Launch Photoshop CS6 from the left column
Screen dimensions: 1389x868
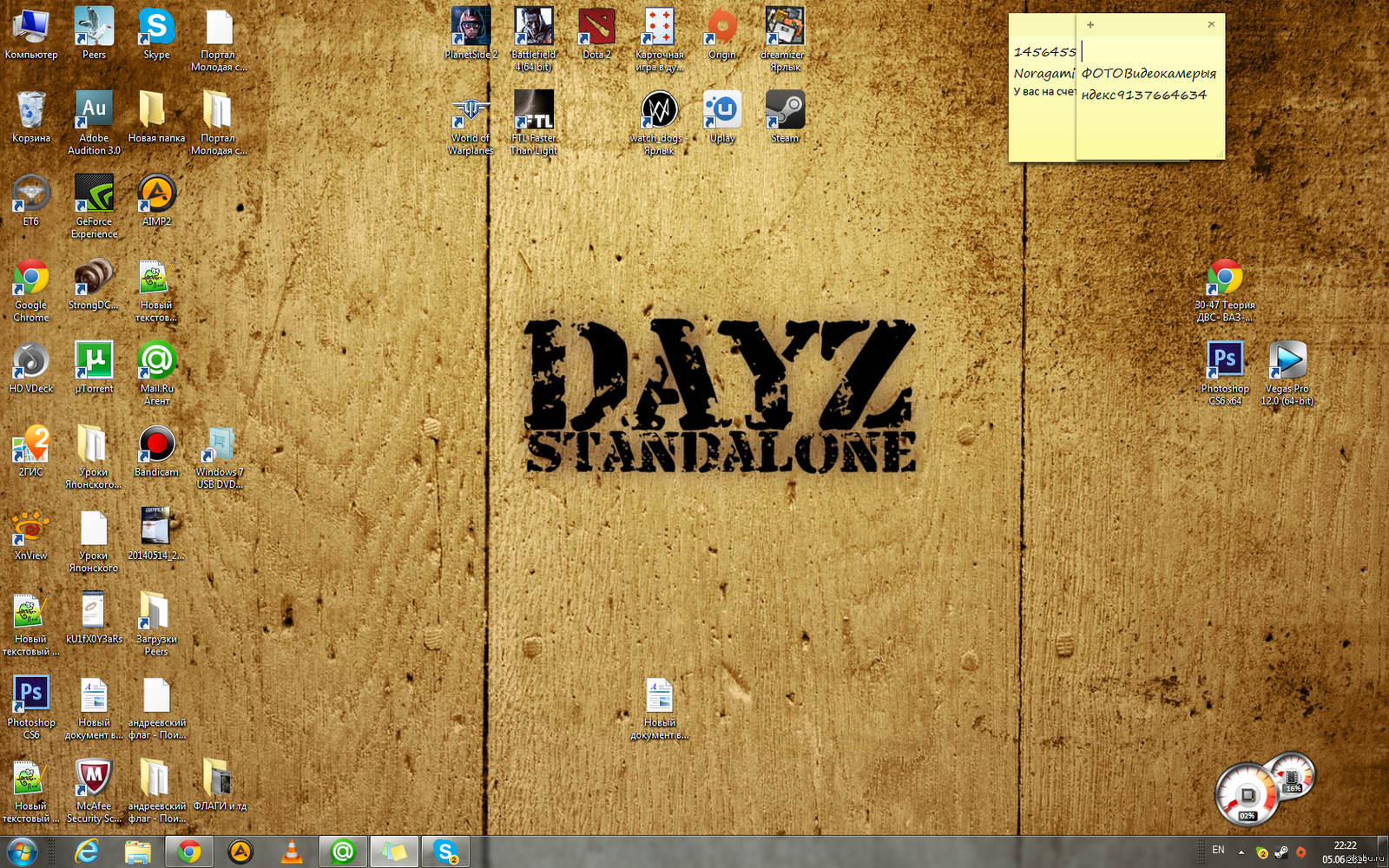31,707
